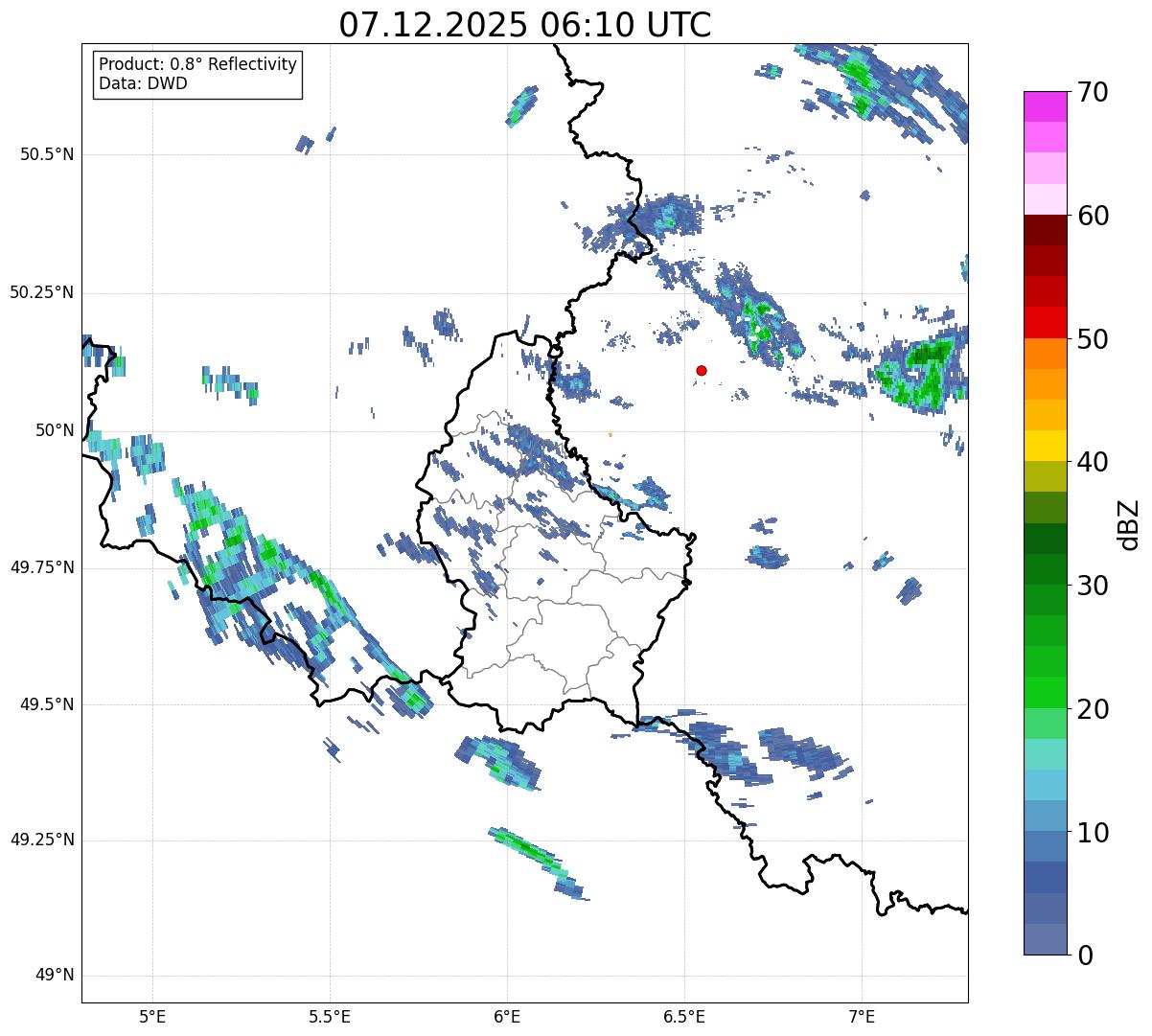Viewport: 1152px width, 1036px height.
Task: Click the '49.5°N' latitude label
Action: tap(47, 704)
